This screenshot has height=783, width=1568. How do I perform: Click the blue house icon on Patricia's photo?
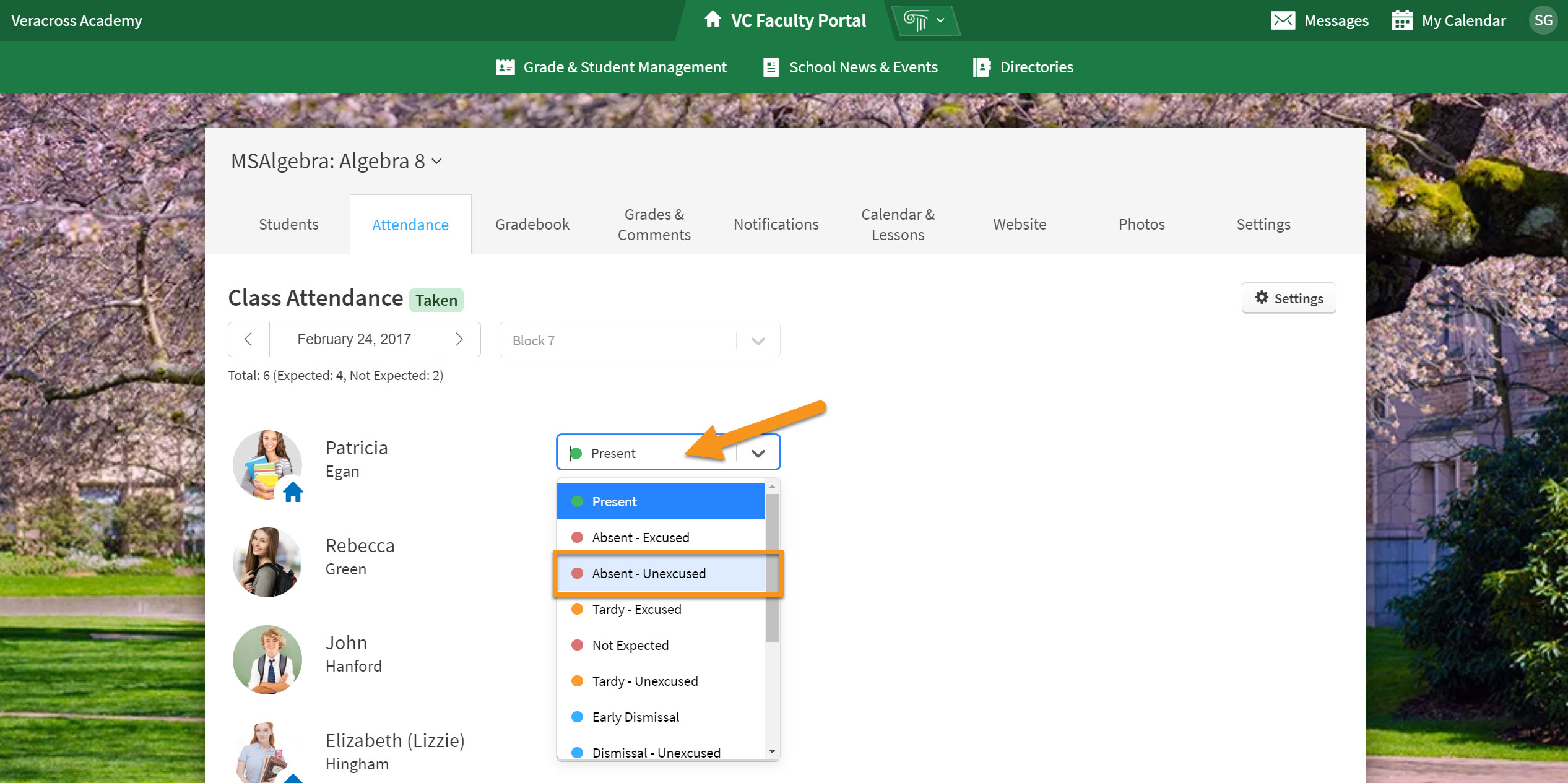pos(293,492)
